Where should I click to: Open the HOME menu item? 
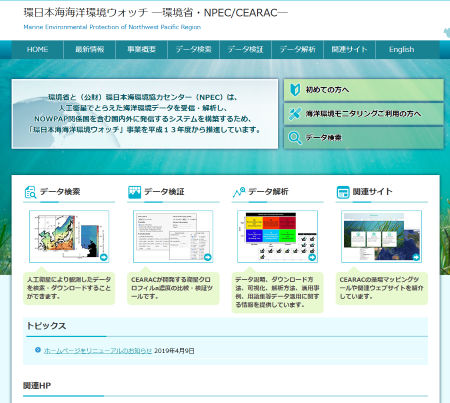click(38, 50)
